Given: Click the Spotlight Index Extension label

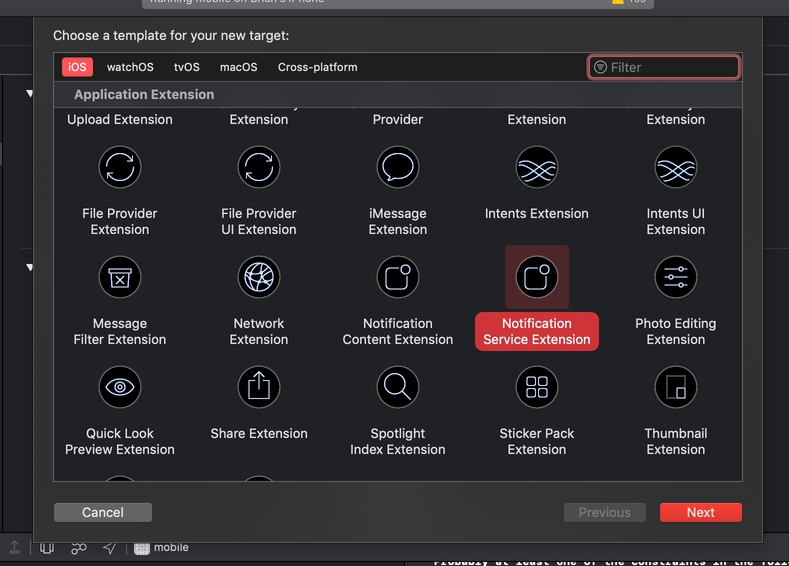Looking at the screenshot, I should (x=398, y=441).
